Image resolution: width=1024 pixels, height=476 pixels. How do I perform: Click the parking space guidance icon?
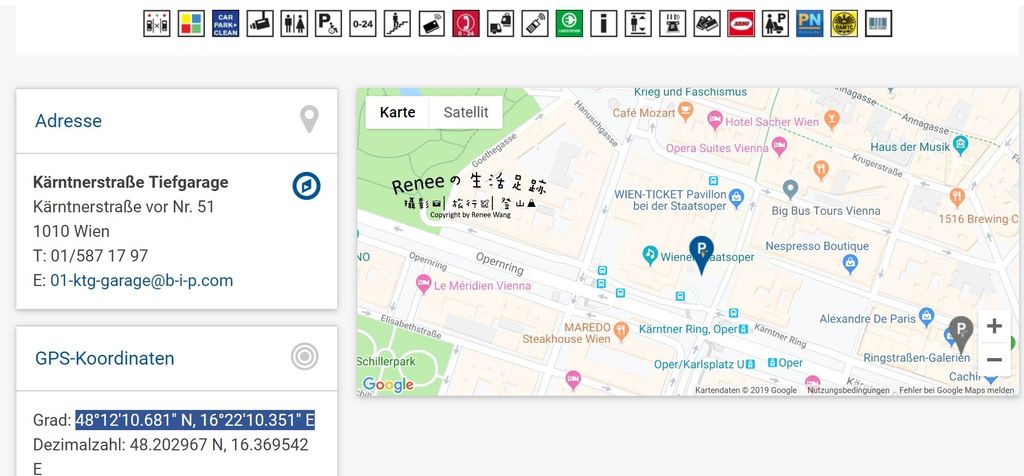pos(157,24)
